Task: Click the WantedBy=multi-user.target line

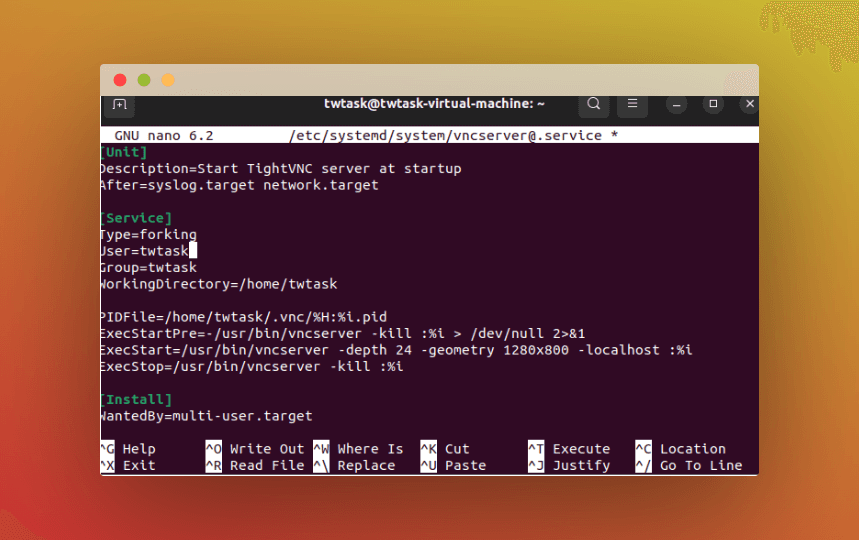Action: (207, 416)
